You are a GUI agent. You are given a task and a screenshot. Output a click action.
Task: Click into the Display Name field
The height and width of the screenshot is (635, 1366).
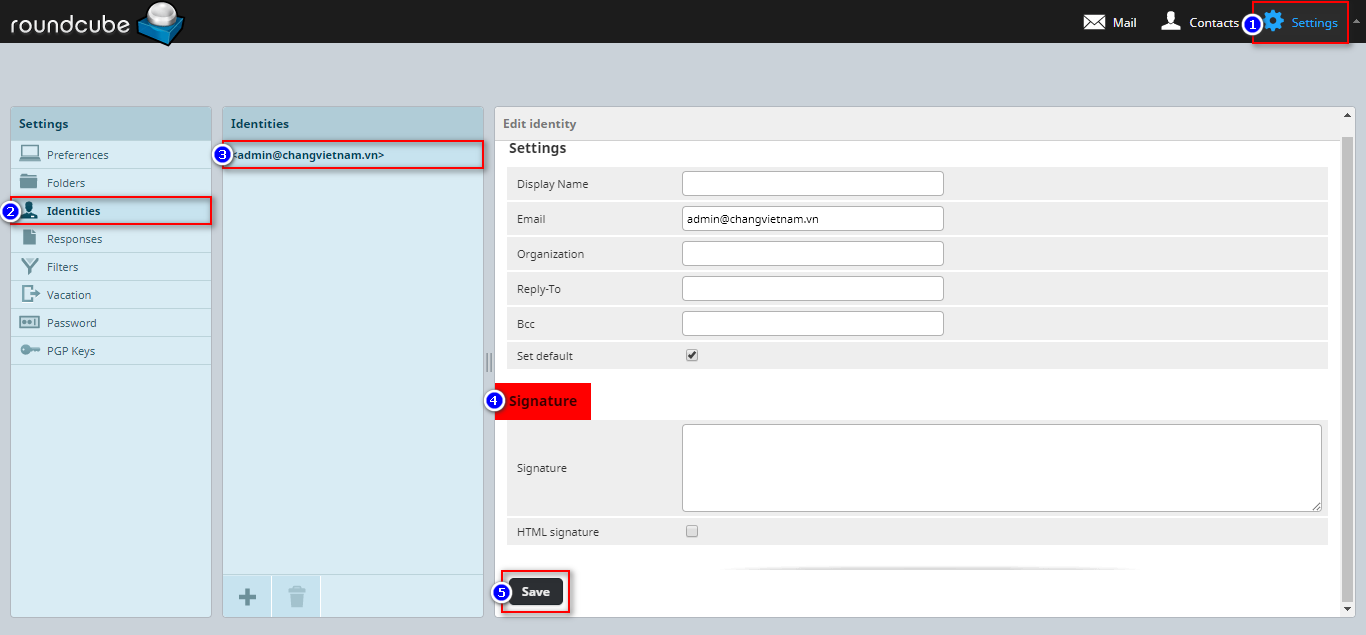coord(812,184)
